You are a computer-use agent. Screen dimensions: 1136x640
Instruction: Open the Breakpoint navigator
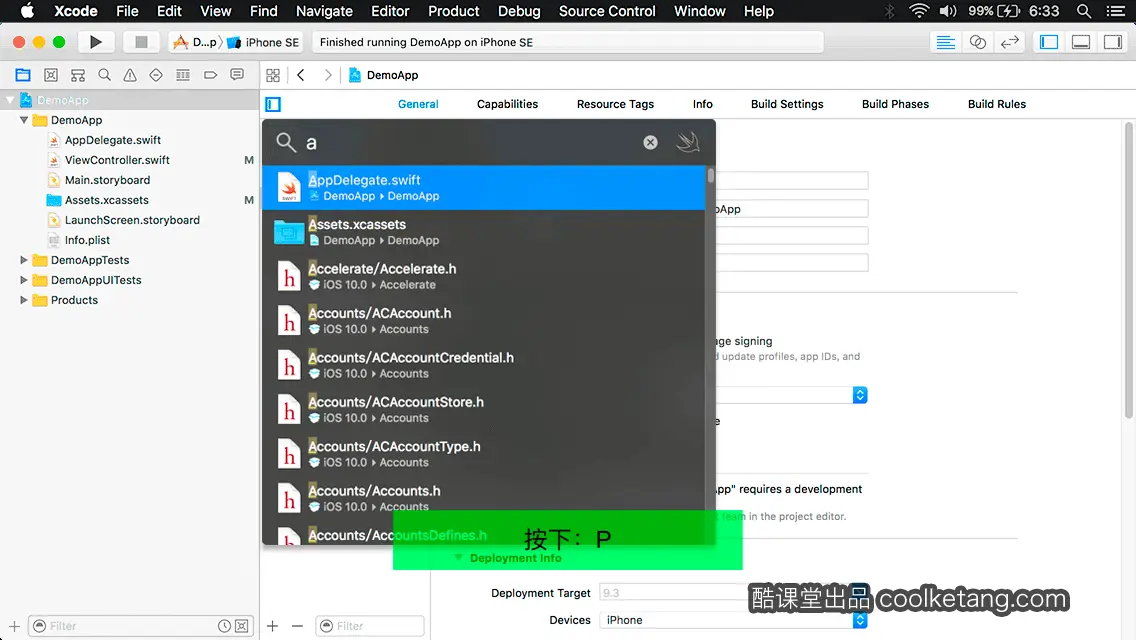click(210, 75)
